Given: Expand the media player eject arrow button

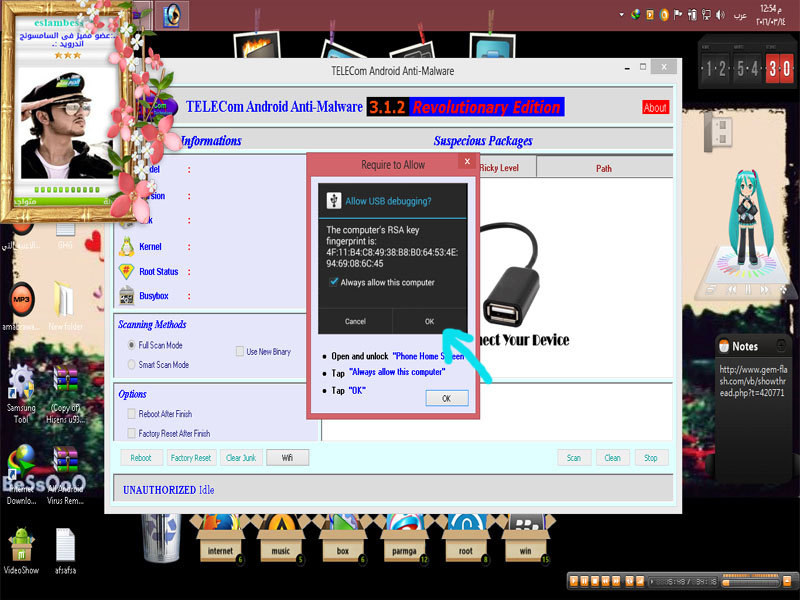Looking at the screenshot, I should [x=787, y=581].
